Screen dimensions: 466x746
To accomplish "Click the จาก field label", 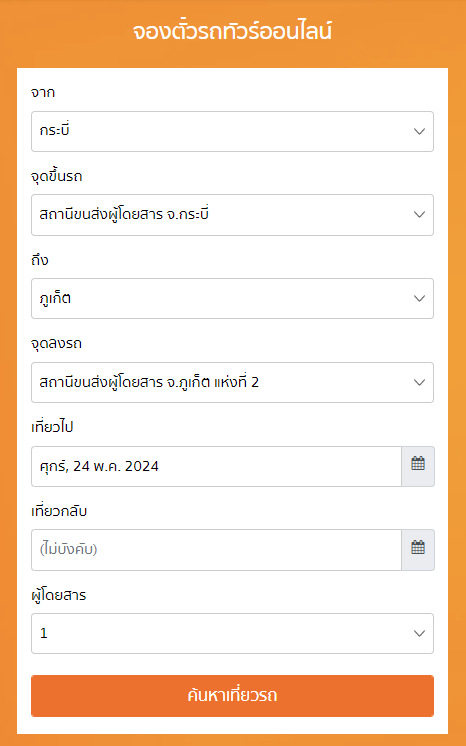I will (43, 92).
